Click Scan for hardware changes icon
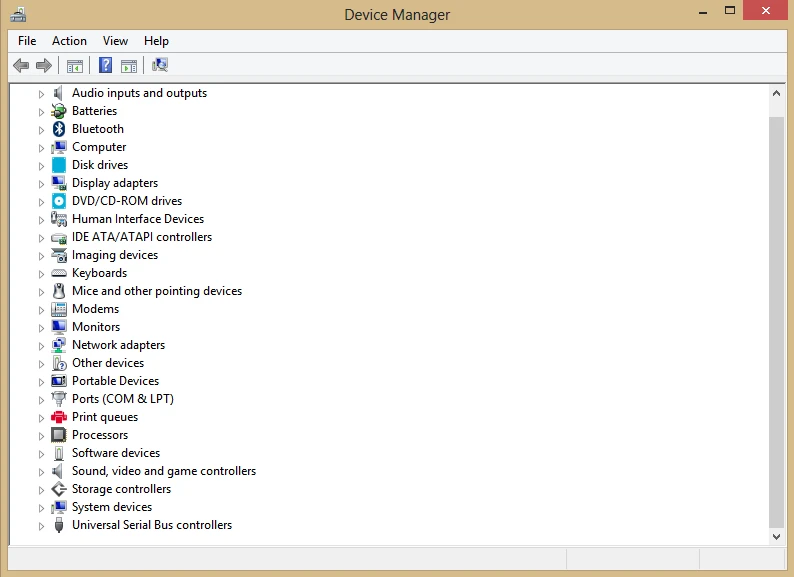 (x=160, y=66)
